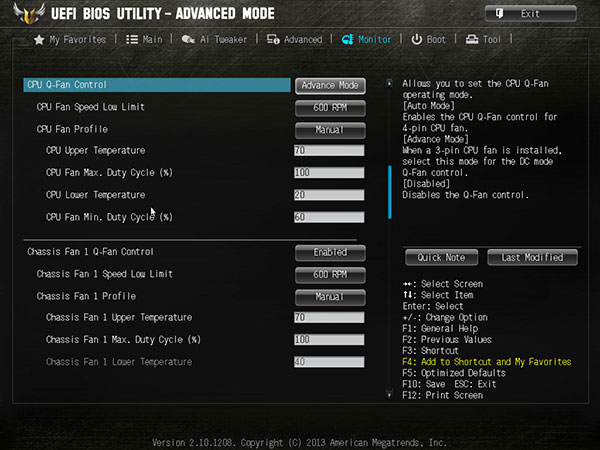Viewport: 600px width, 450px height.
Task: Click the star icon beside My Favorites
Action: [39, 40]
